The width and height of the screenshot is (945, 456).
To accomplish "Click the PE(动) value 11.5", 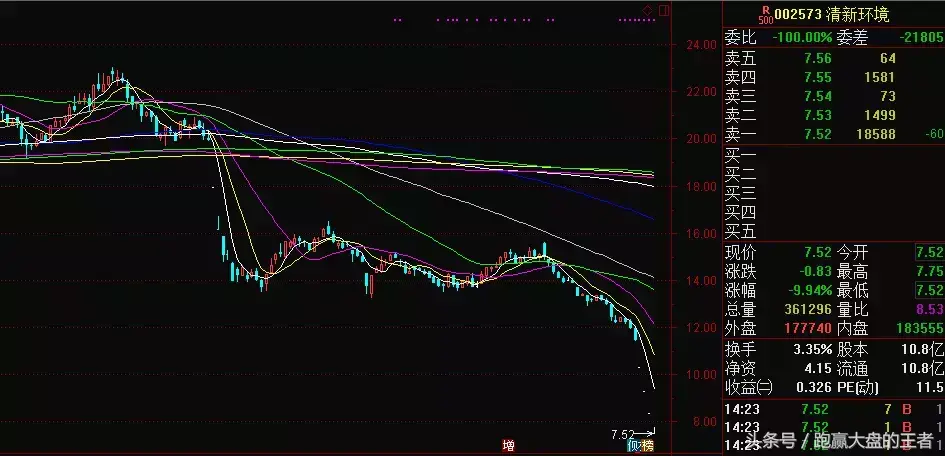I will tap(927, 387).
